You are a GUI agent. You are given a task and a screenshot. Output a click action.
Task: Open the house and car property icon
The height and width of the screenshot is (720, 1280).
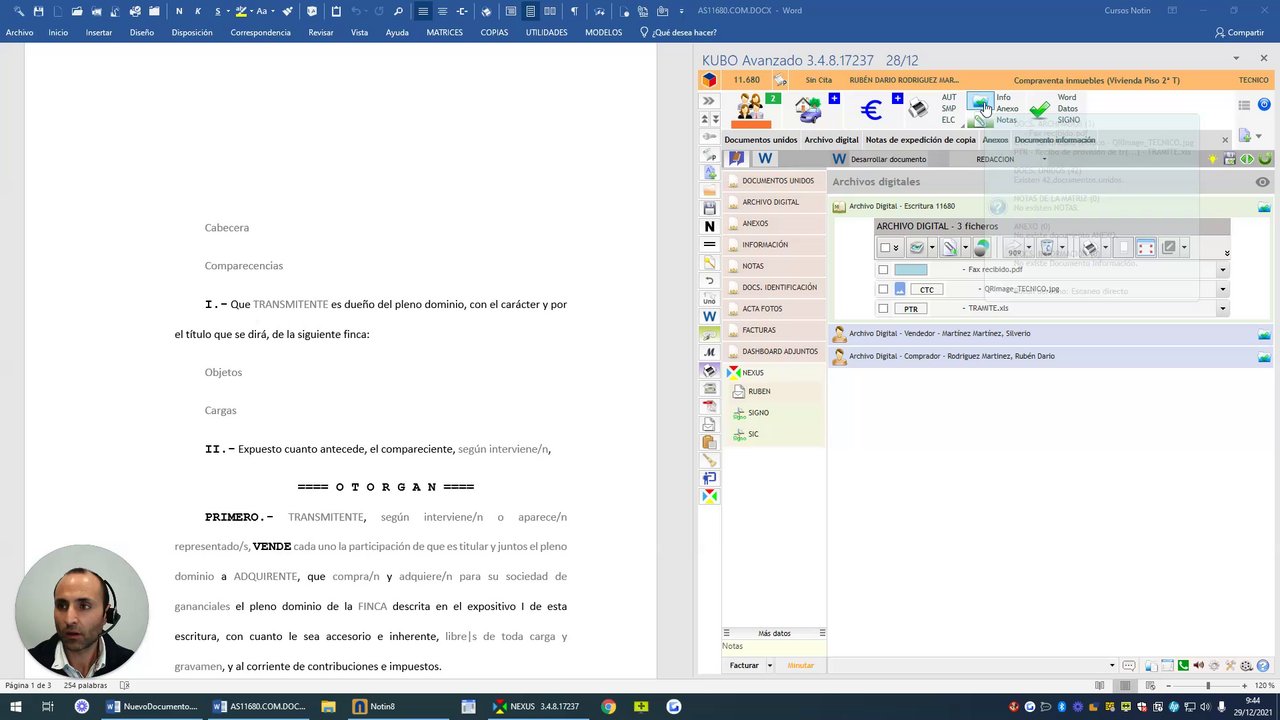(808, 108)
